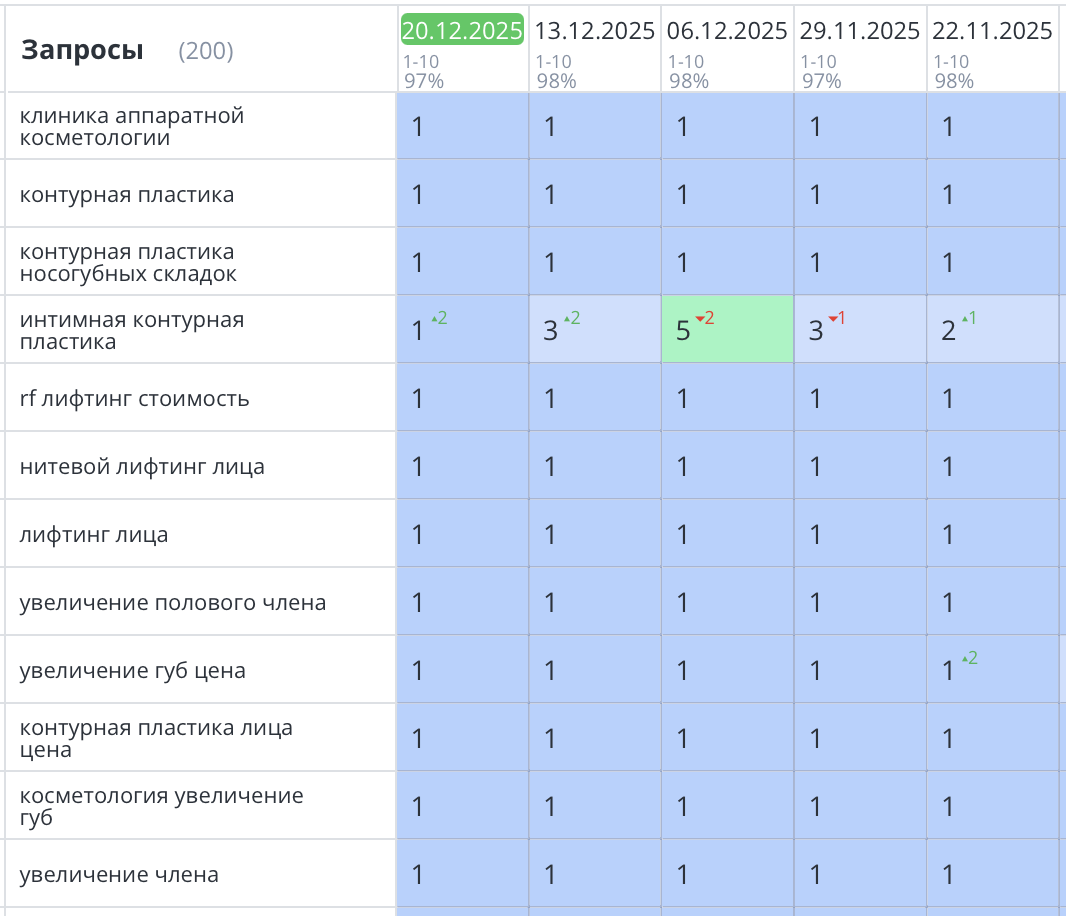Click the "1-10 97%" label under 20.12.2025
The image size is (1066, 916).
click(421, 67)
